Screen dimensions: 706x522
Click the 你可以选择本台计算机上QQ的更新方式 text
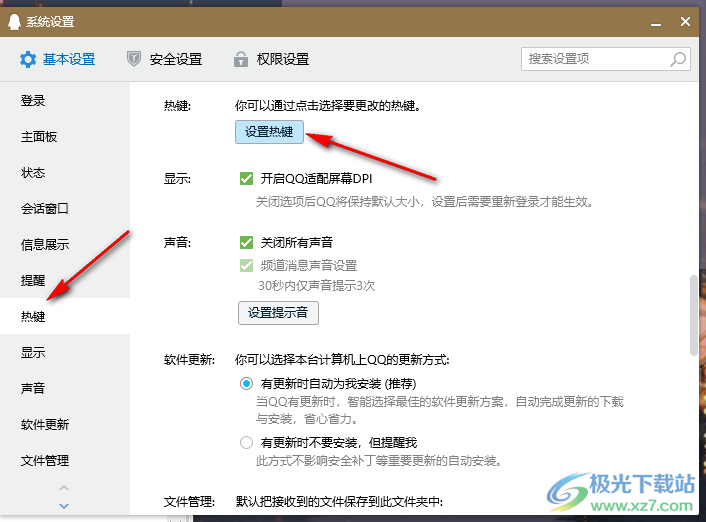coord(342,360)
